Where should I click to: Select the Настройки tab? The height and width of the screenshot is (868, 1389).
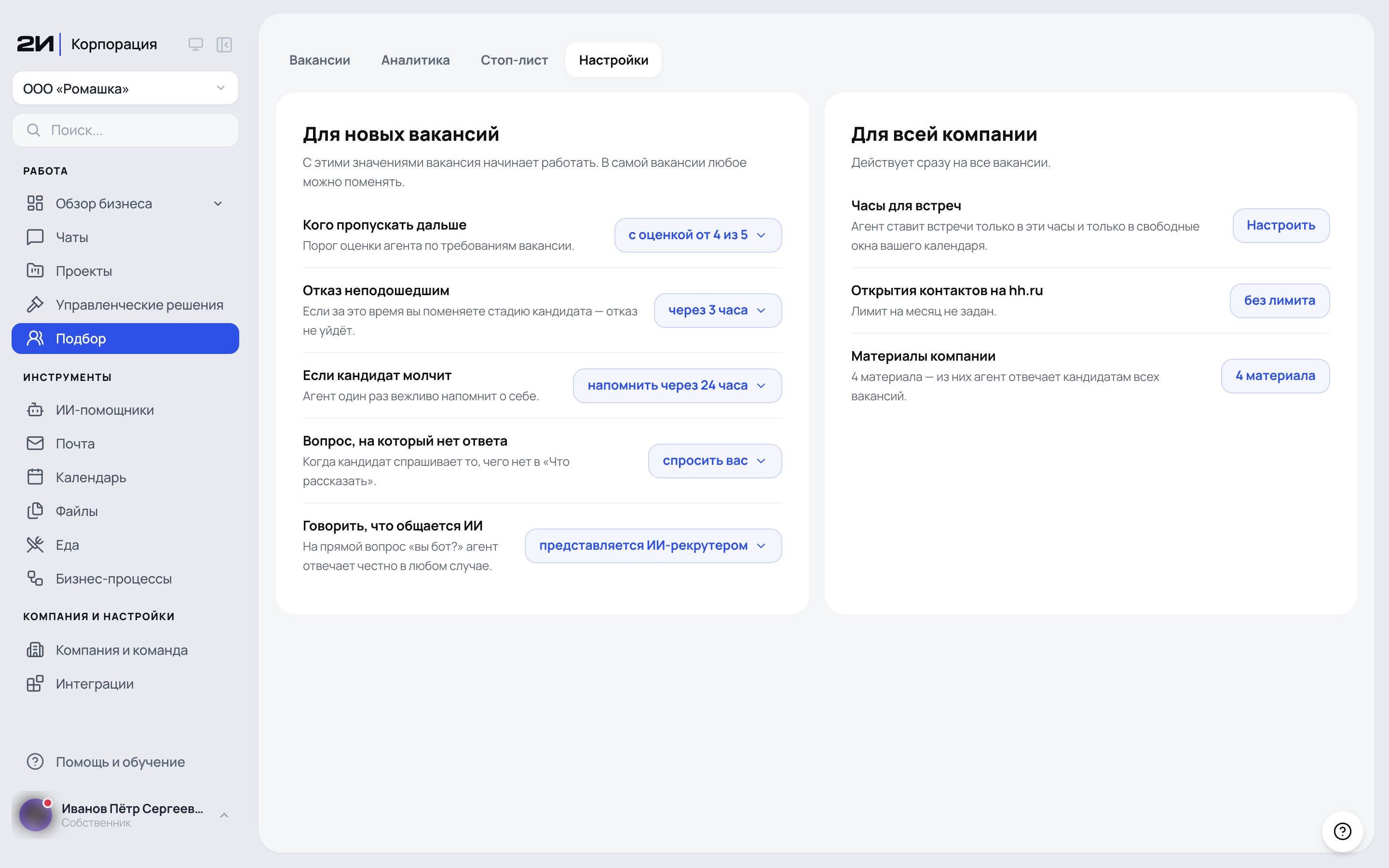pos(613,60)
